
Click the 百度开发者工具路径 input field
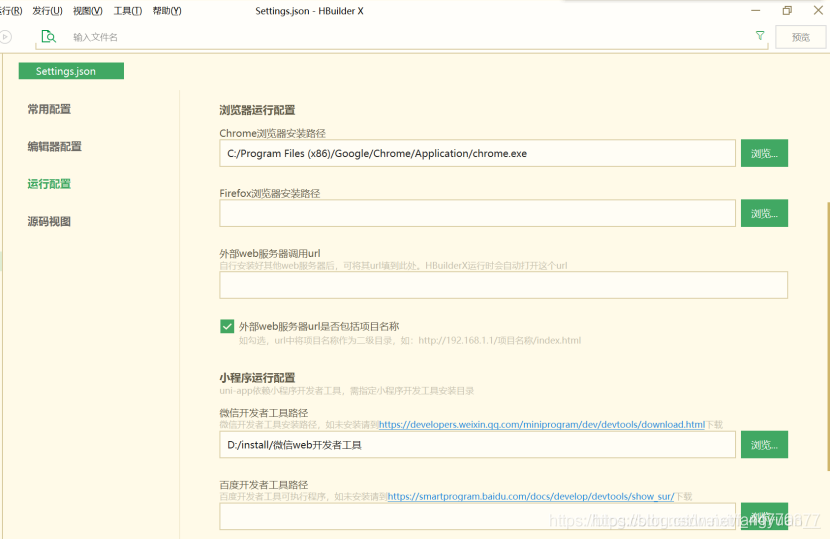click(x=477, y=516)
